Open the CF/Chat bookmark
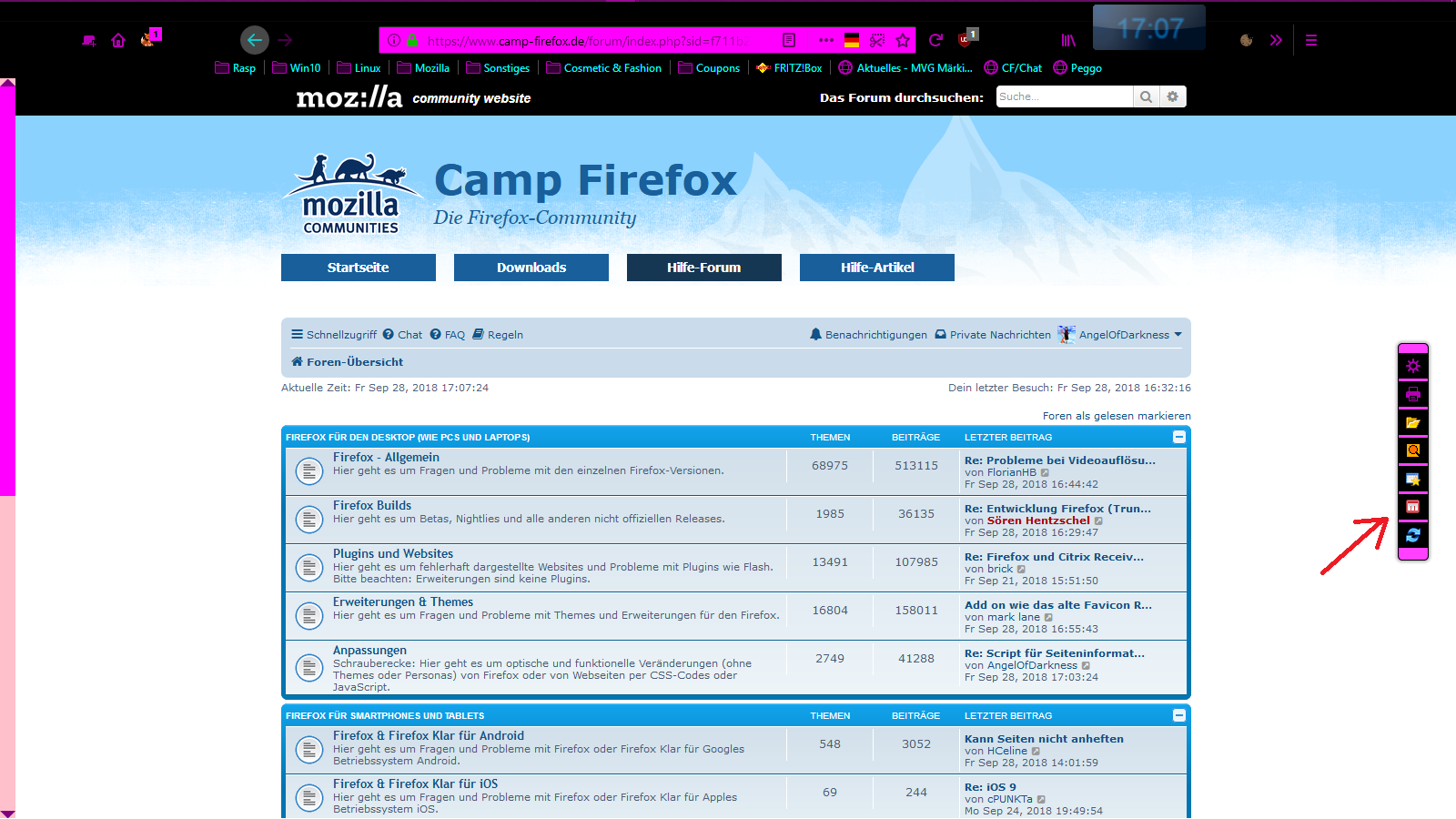The width and height of the screenshot is (1456, 819). [1014, 68]
